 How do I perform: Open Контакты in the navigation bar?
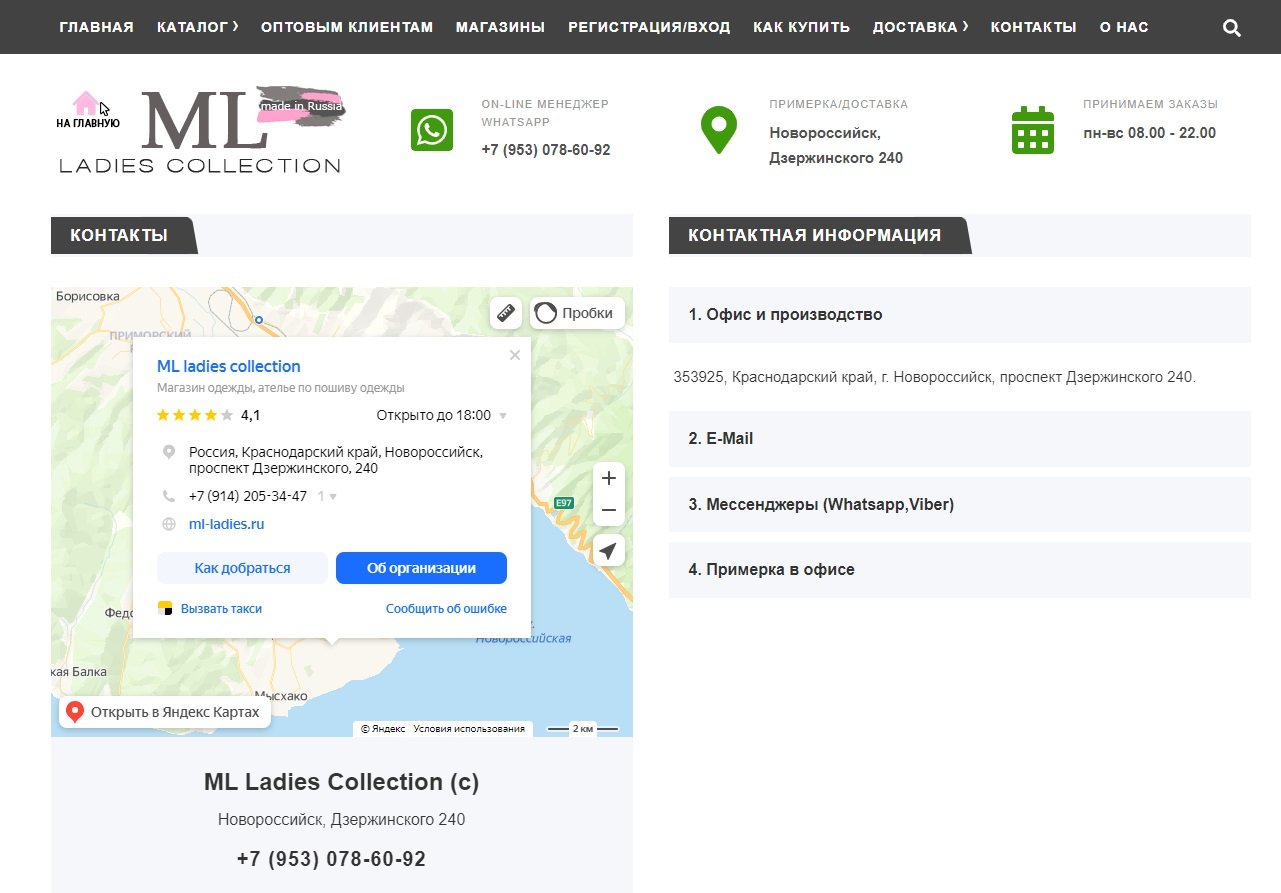tap(1033, 27)
